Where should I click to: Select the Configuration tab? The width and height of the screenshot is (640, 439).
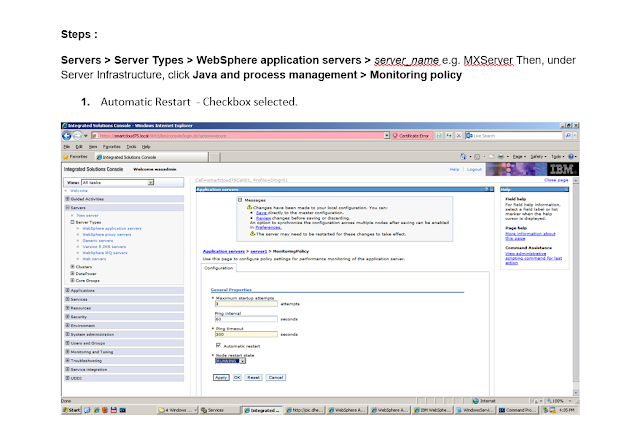(x=218, y=268)
